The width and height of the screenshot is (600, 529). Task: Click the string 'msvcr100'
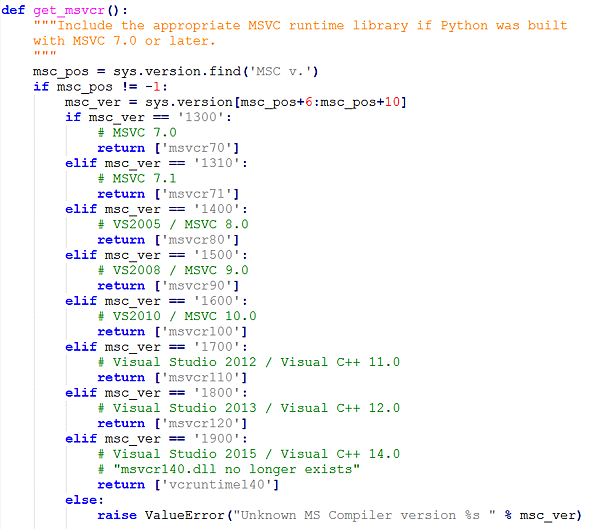(x=201, y=331)
